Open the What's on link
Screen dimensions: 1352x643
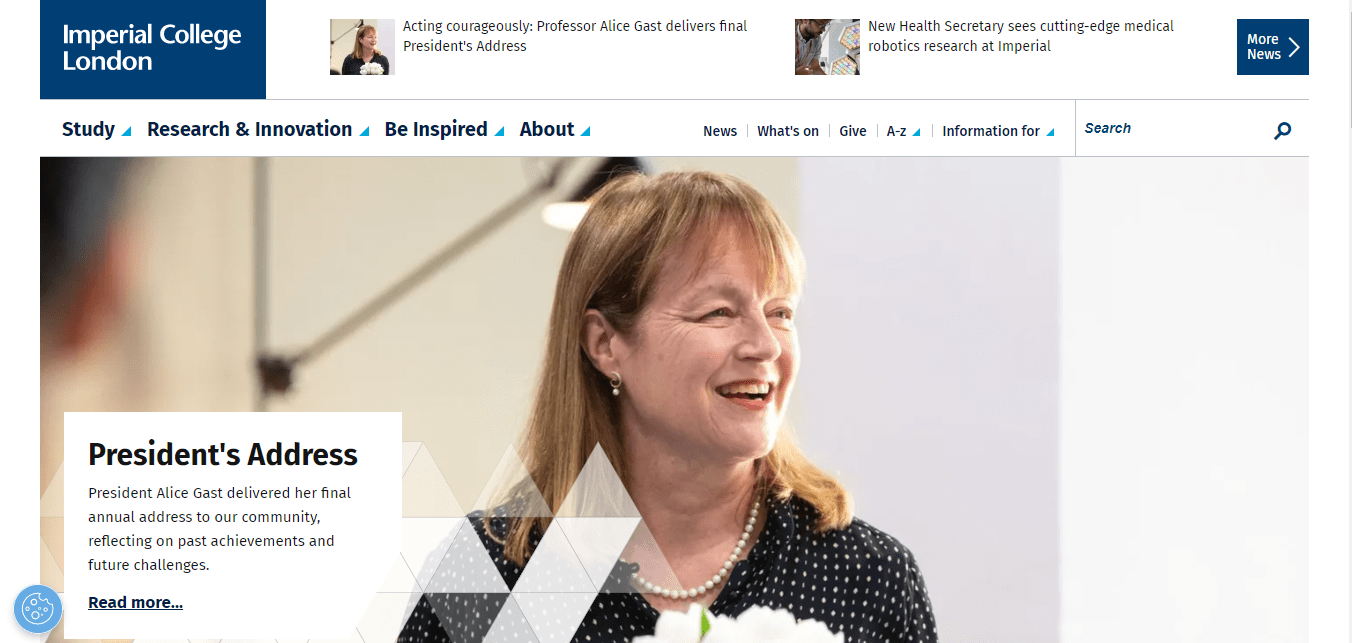(788, 131)
